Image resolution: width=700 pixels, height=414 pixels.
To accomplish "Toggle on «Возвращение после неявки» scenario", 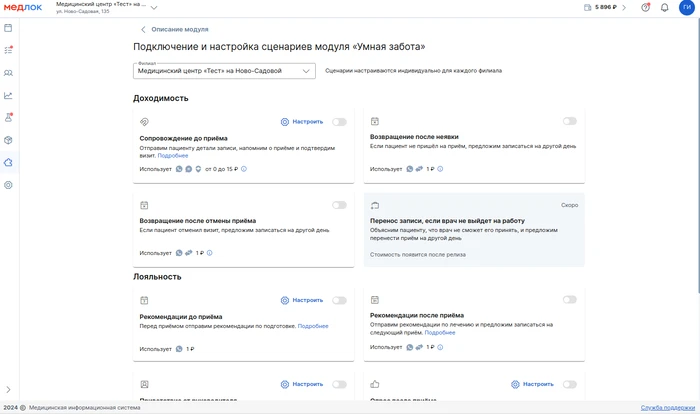I will coord(569,121).
